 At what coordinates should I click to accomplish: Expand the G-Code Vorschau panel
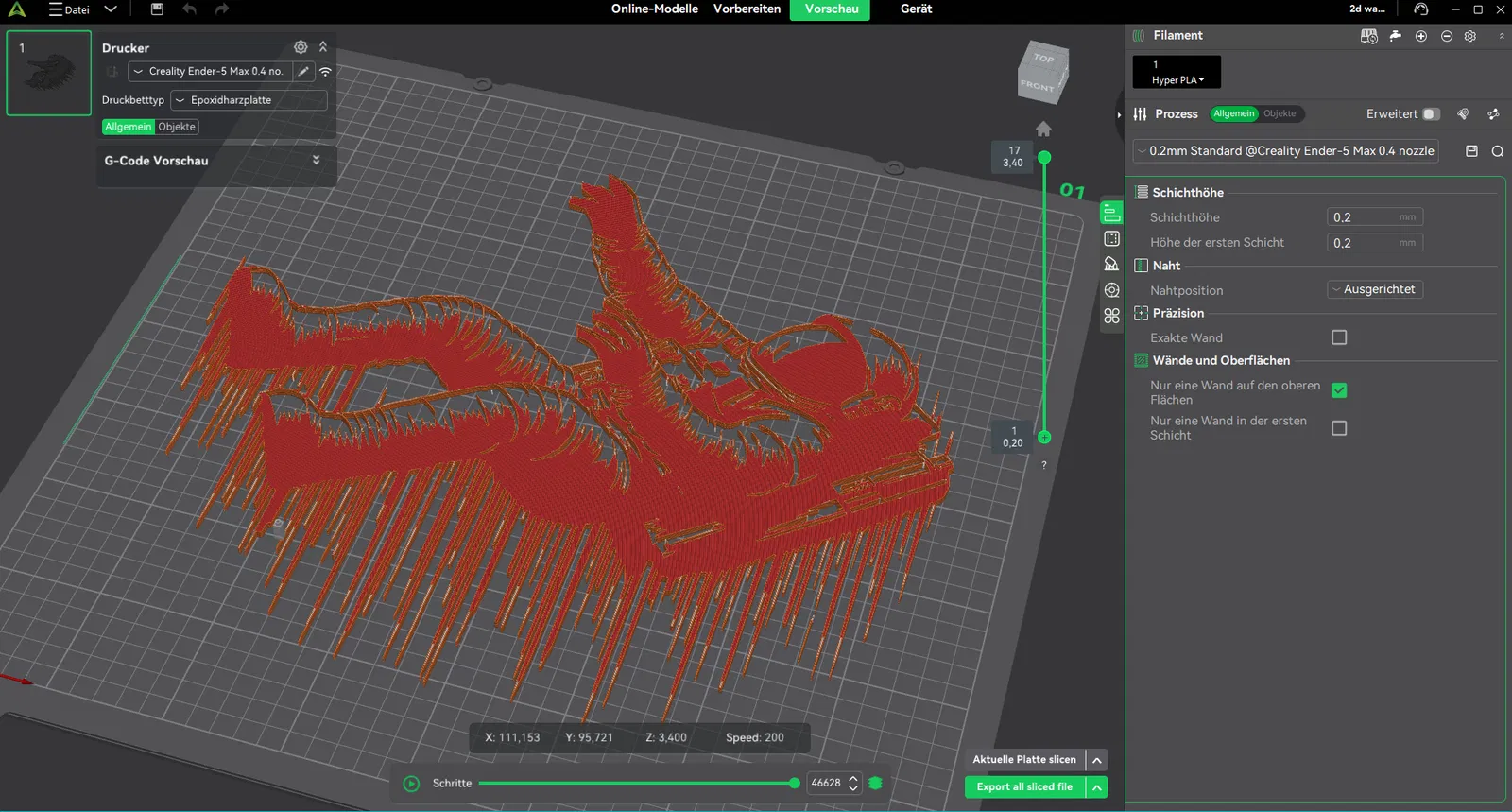coord(316,161)
